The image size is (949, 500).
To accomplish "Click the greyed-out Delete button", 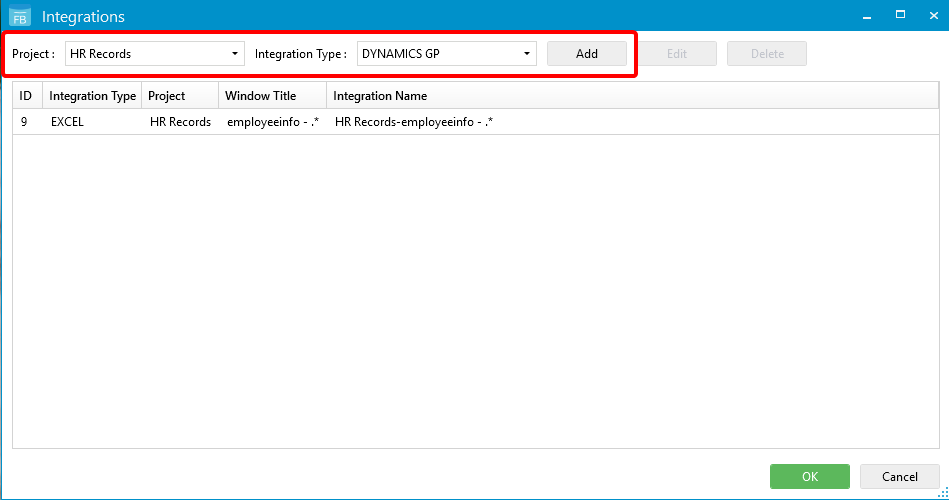I will (x=766, y=54).
